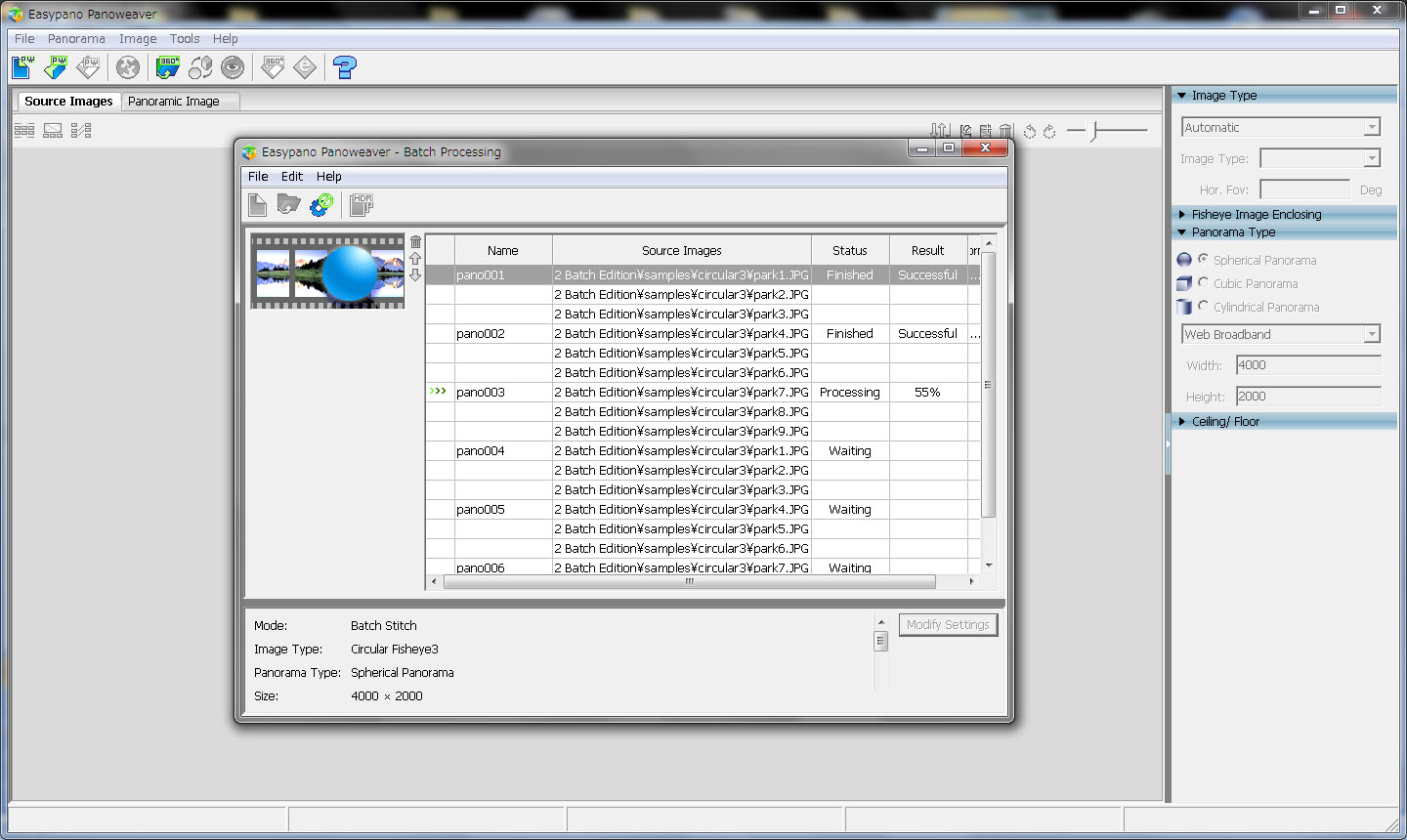Click the Name column header
The image size is (1407, 840).
click(503, 250)
